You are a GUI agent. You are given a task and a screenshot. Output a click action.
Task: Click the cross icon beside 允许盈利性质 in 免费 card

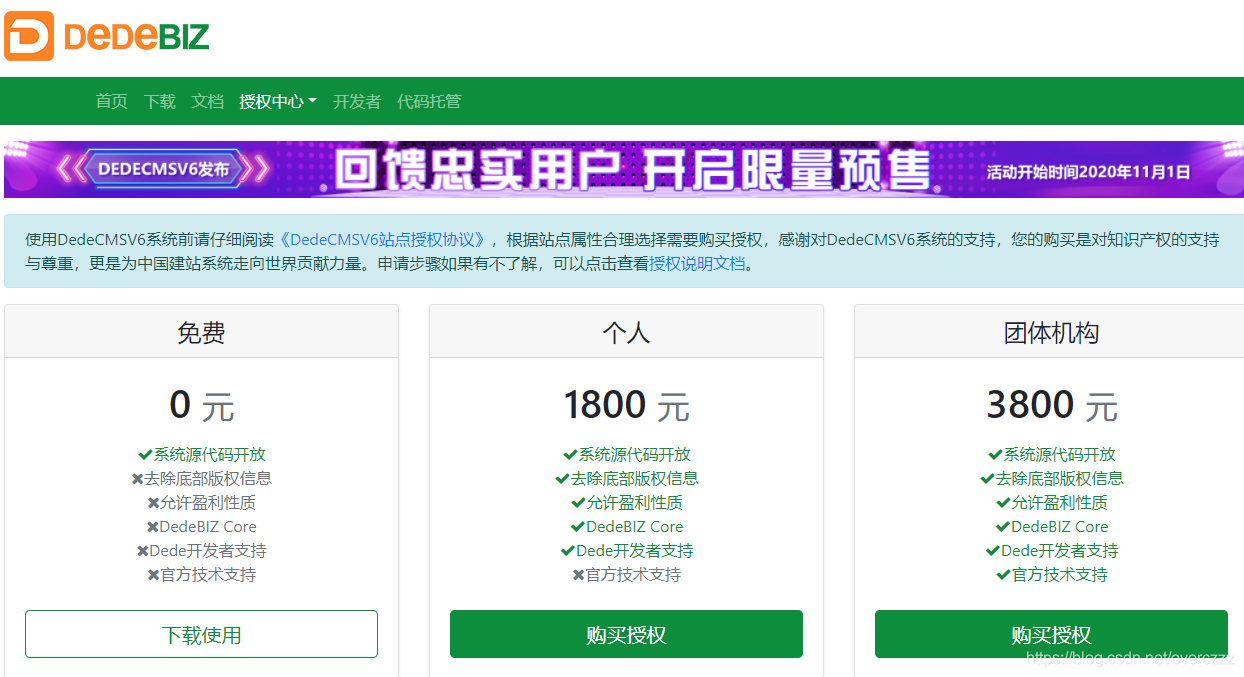coord(154,503)
